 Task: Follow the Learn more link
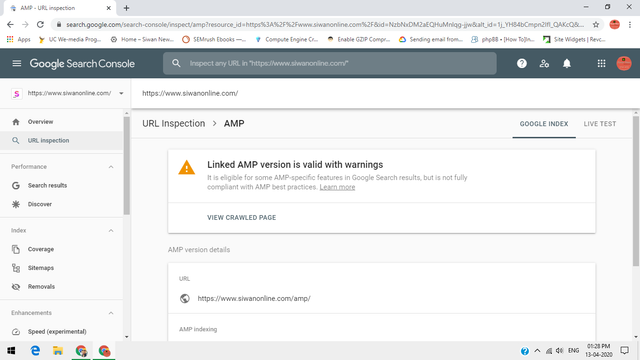tap(337, 187)
